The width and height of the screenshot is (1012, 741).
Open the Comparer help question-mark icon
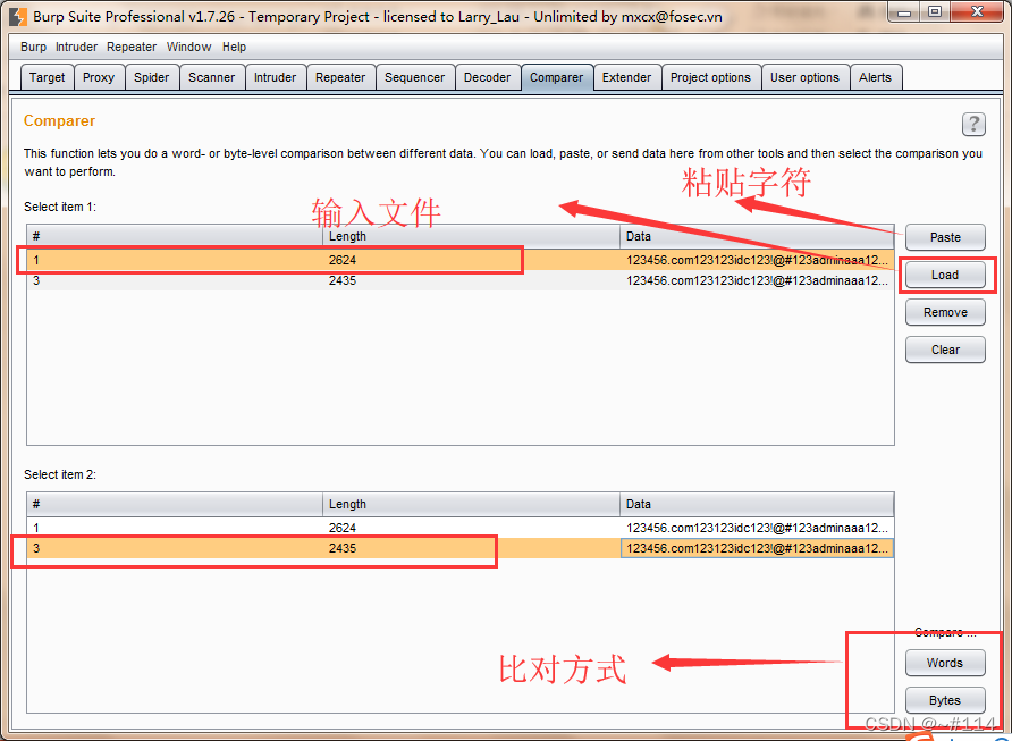click(973, 123)
